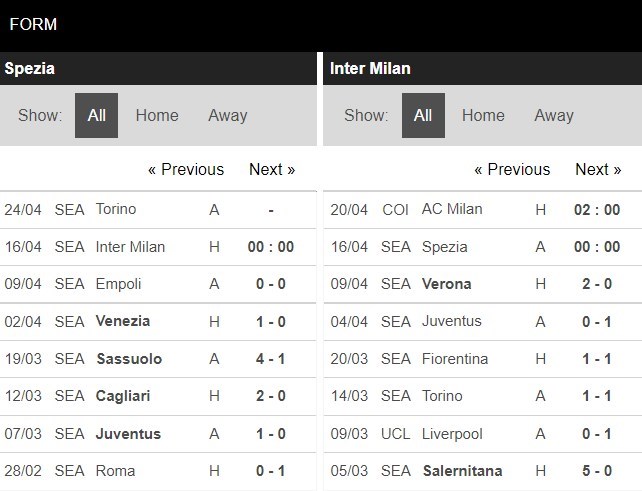Open Inter's AC Milan cup match
Screen dimensions: 642x491
click(452, 209)
